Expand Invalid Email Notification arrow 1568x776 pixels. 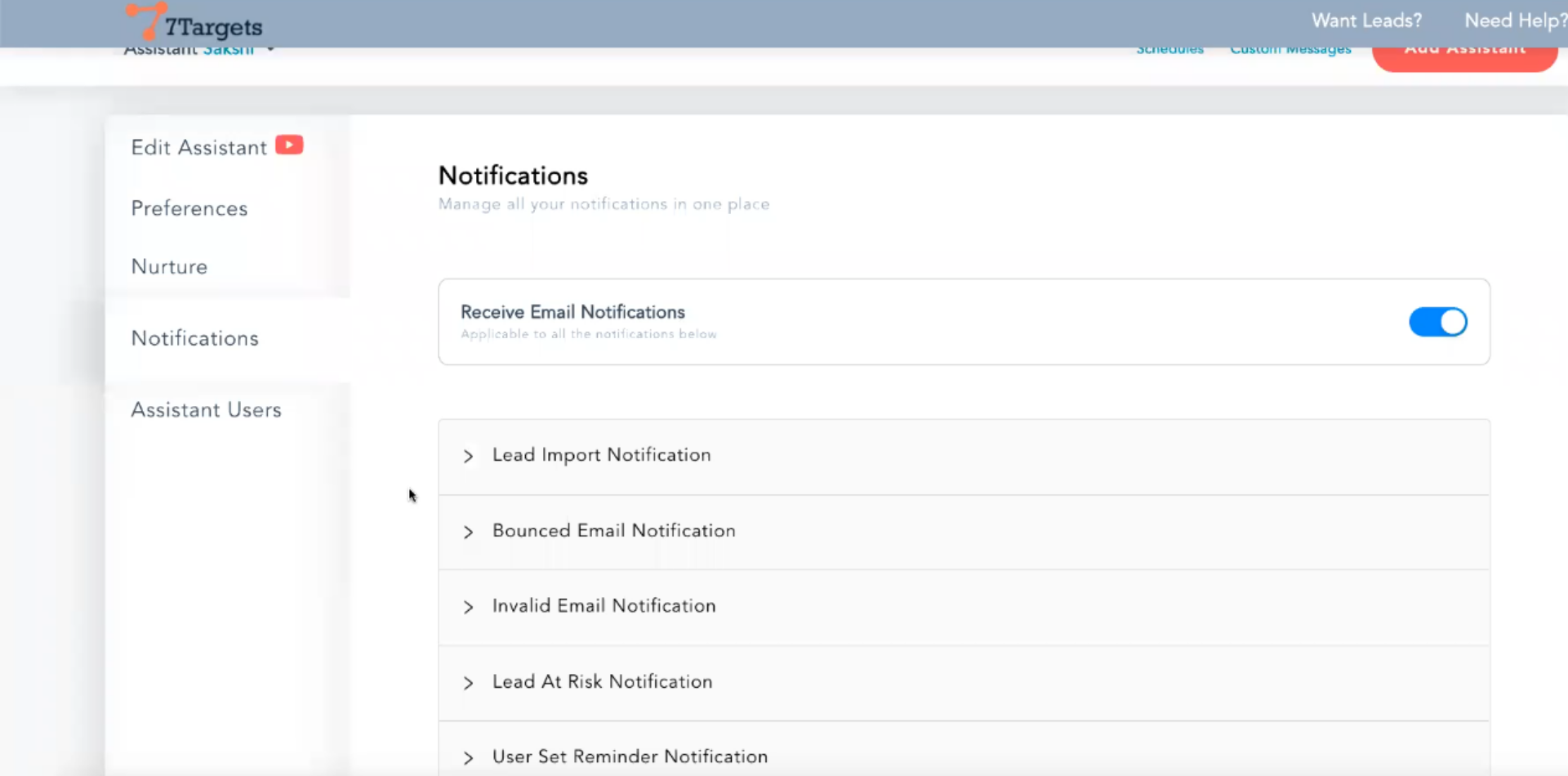pyautogui.click(x=468, y=607)
